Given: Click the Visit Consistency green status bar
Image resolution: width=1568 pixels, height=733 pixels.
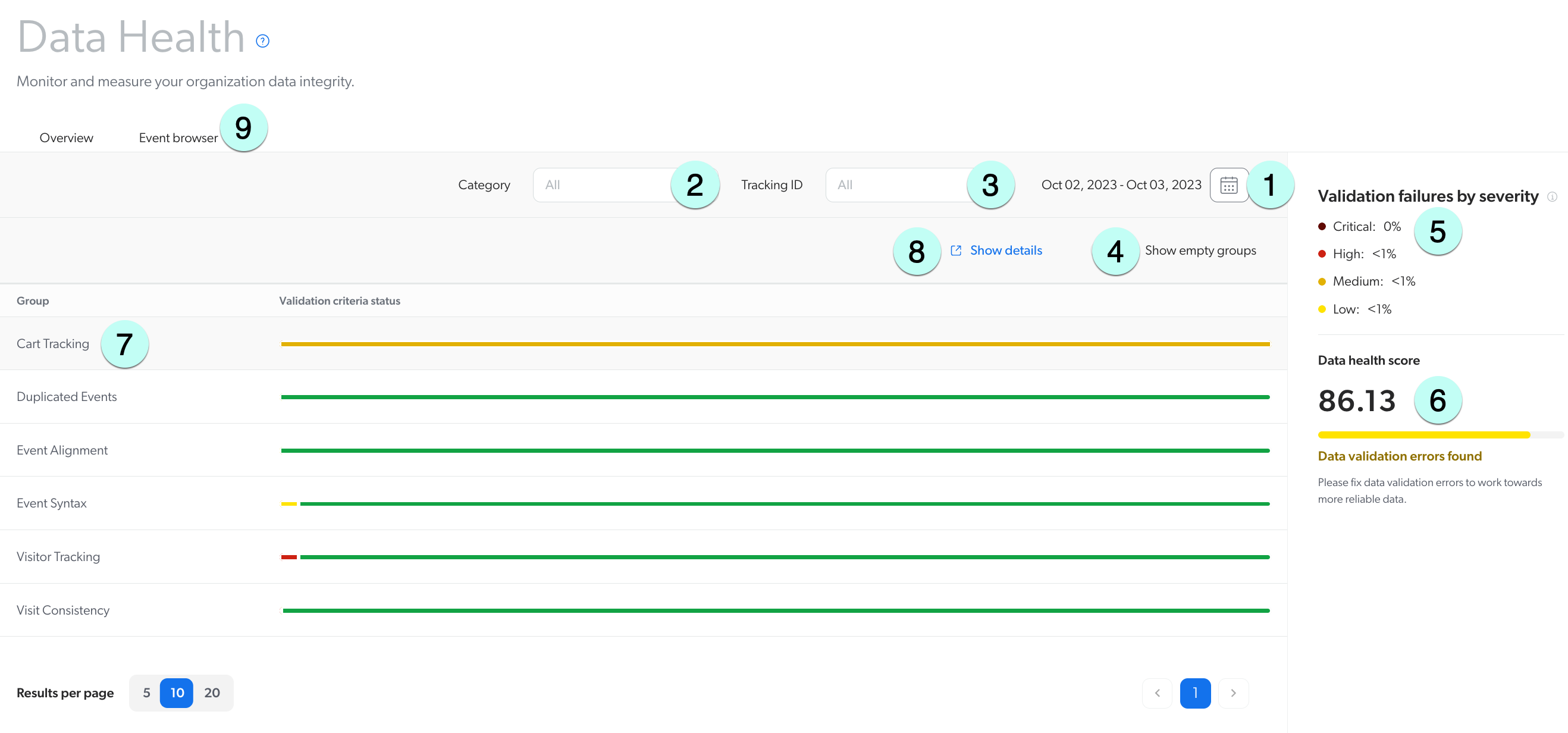Looking at the screenshot, I should [776, 610].
